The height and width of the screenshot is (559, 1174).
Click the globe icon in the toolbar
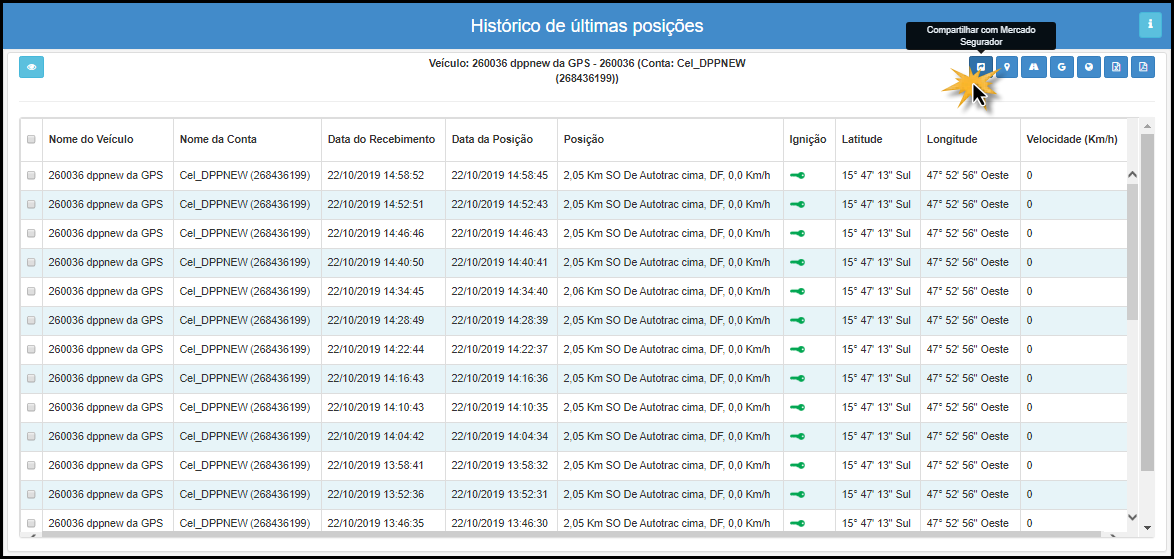pos(1089,67)
